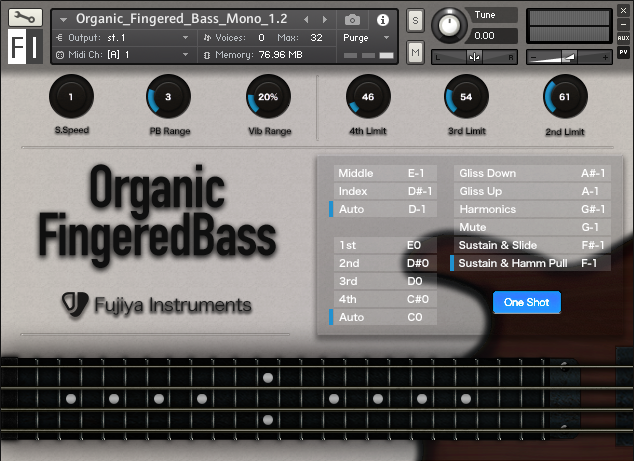Image resolution: width=634 pixels, height=461 pixels.
Task: Expand the Output st. 1 dropdown
Action: tap(185, 38)
